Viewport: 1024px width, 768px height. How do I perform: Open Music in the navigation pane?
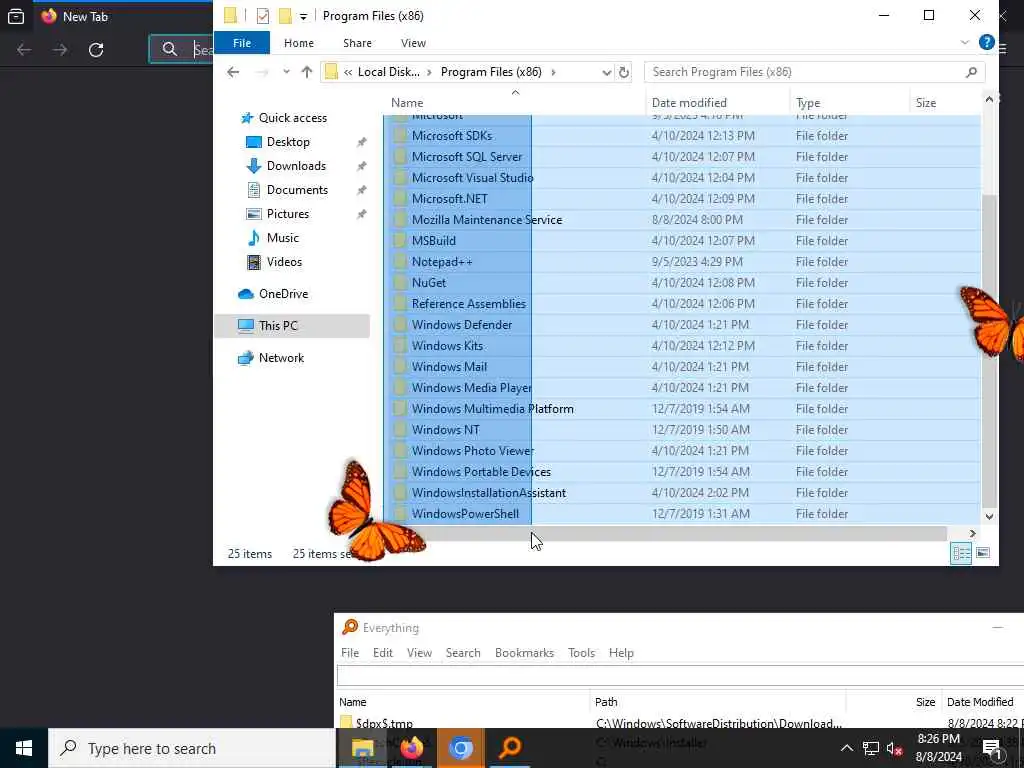tap(282, 238)
